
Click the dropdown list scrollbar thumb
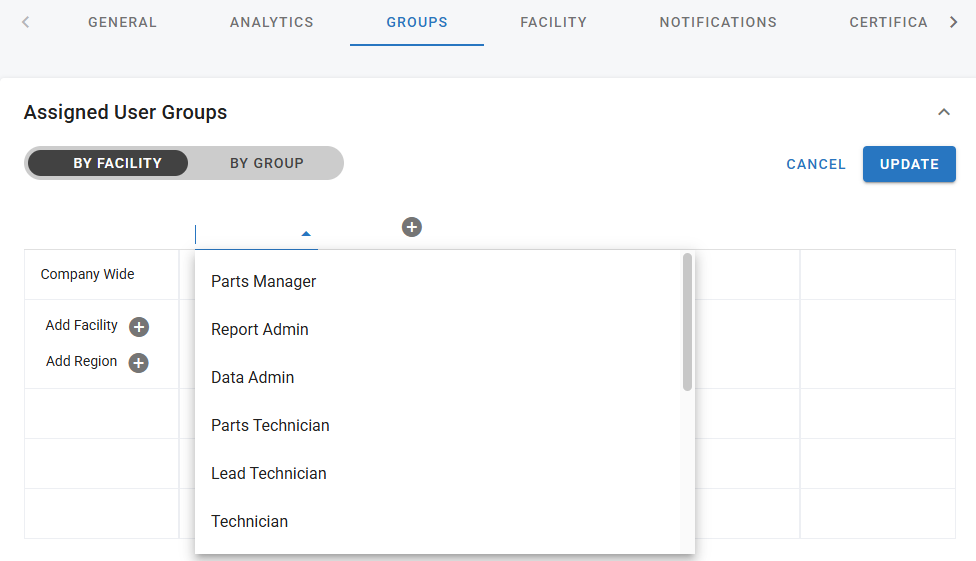[x=687, y=320]
